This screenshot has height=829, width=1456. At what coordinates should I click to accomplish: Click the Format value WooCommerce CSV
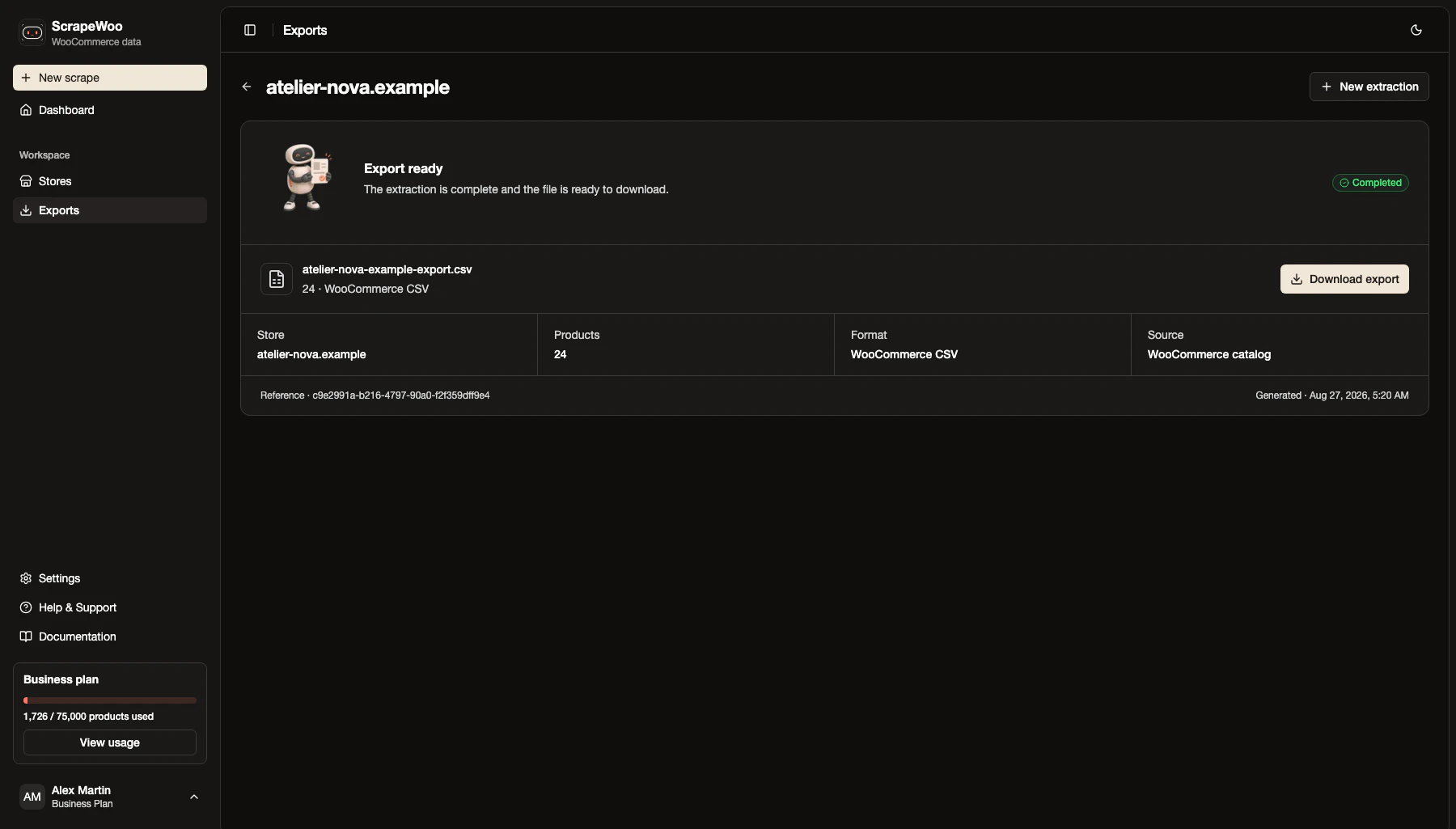(x=904, y=354)
